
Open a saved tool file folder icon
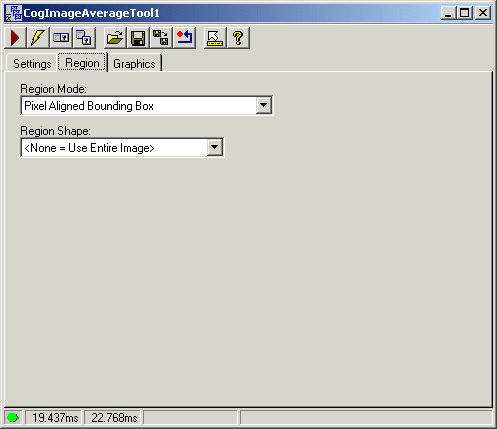point(115,38)
